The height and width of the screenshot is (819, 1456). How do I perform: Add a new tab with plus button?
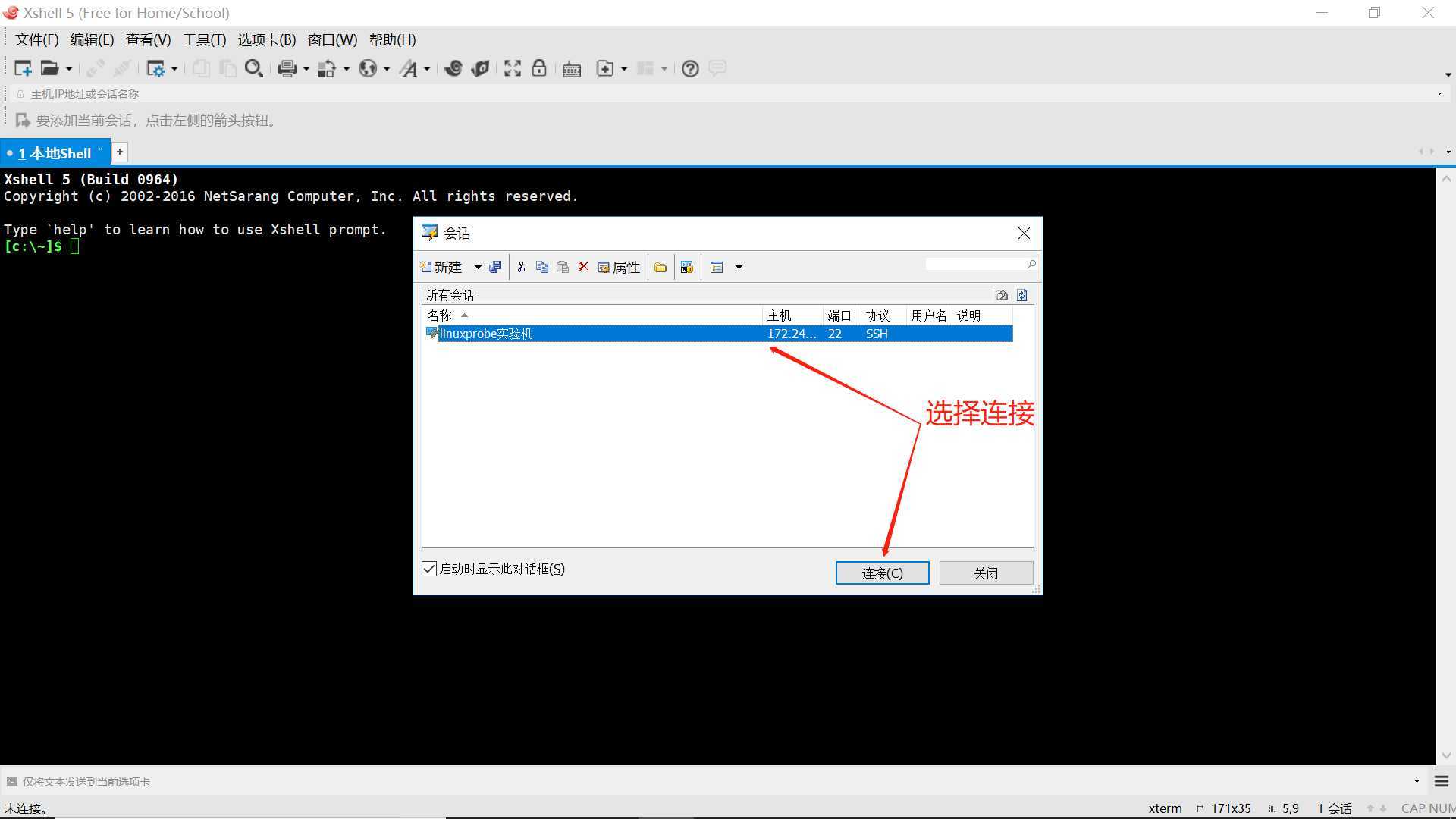click(120, 152)
